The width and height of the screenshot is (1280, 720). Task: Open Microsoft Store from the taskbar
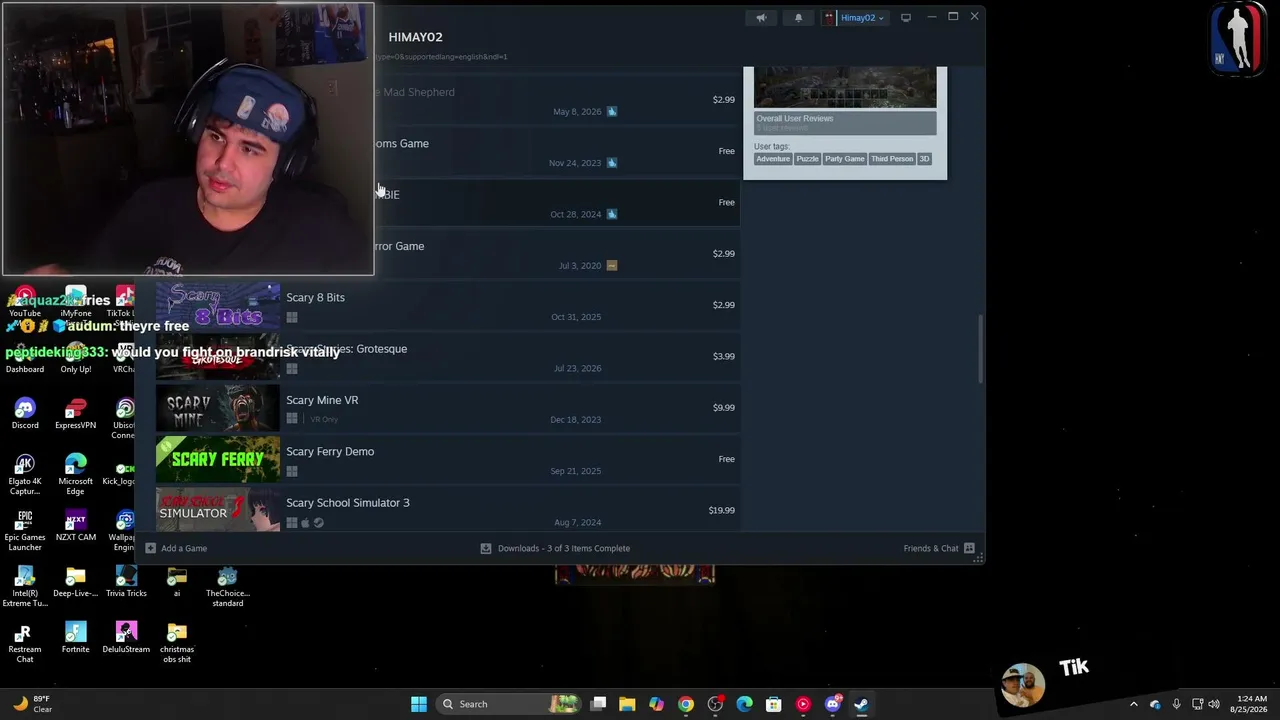[773, 704]
